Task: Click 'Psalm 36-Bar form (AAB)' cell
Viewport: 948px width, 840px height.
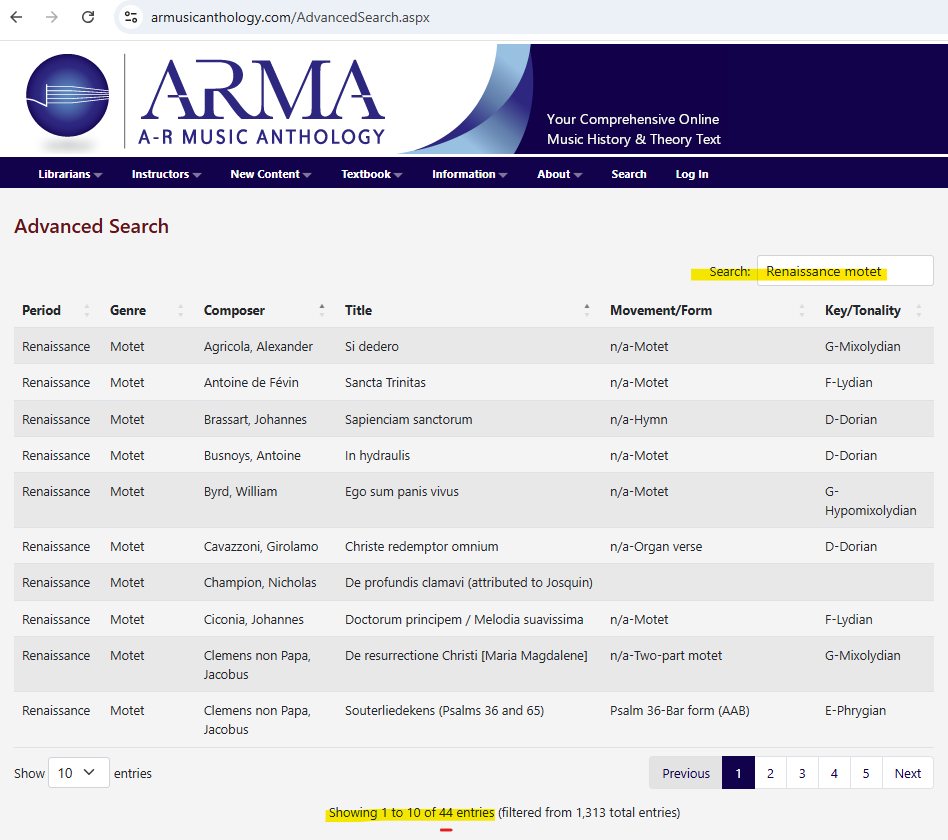Action: click(680, 711)
